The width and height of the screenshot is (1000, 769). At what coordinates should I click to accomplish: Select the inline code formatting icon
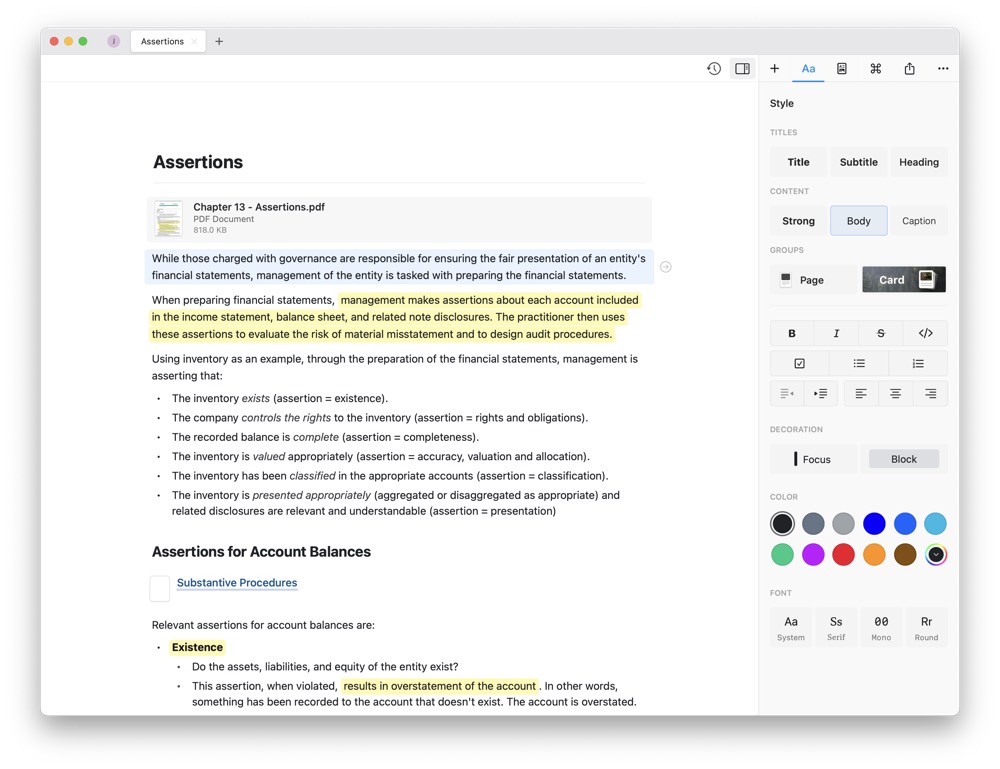[925, 332]
